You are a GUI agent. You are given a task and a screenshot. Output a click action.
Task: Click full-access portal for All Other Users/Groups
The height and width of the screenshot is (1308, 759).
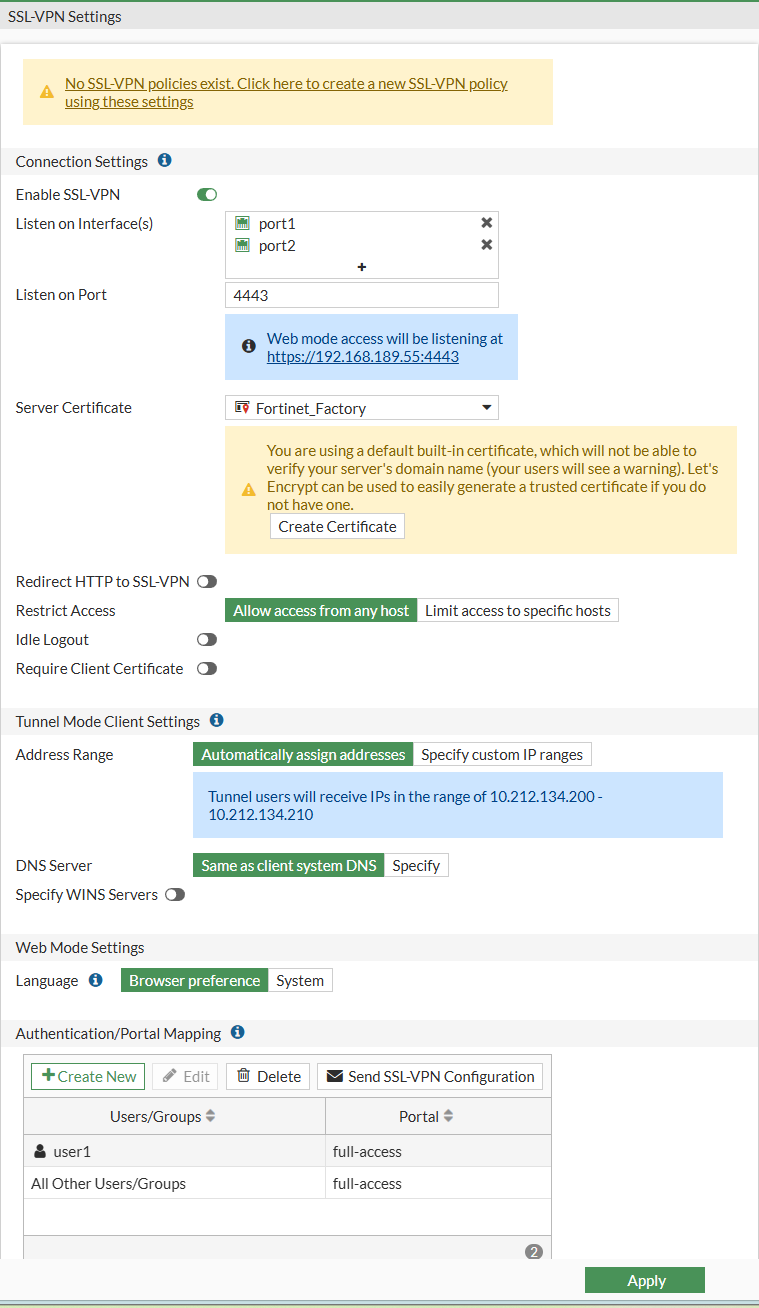(367, 1183)
